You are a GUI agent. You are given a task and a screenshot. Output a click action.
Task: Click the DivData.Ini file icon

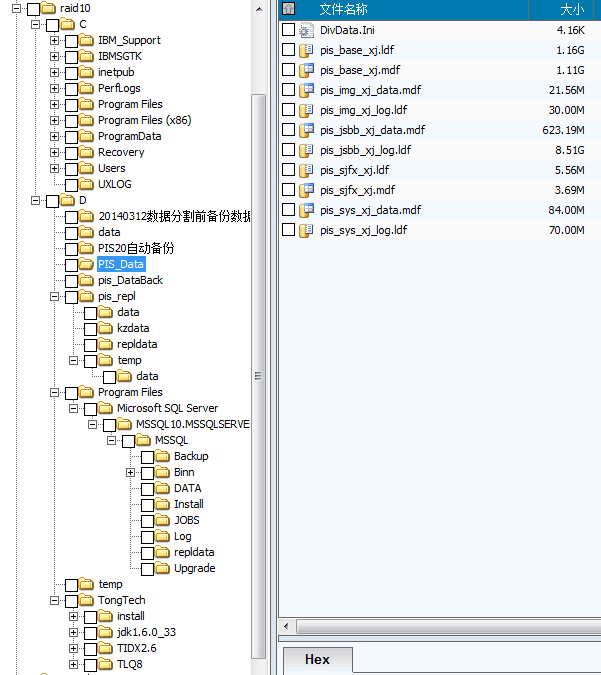[307, 30]
